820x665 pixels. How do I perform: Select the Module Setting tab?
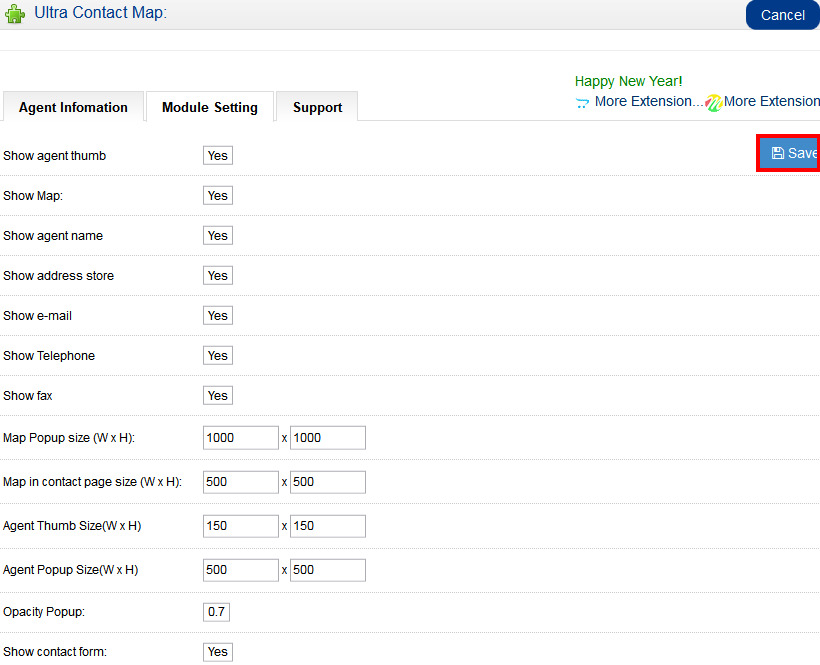click(210, 107)
